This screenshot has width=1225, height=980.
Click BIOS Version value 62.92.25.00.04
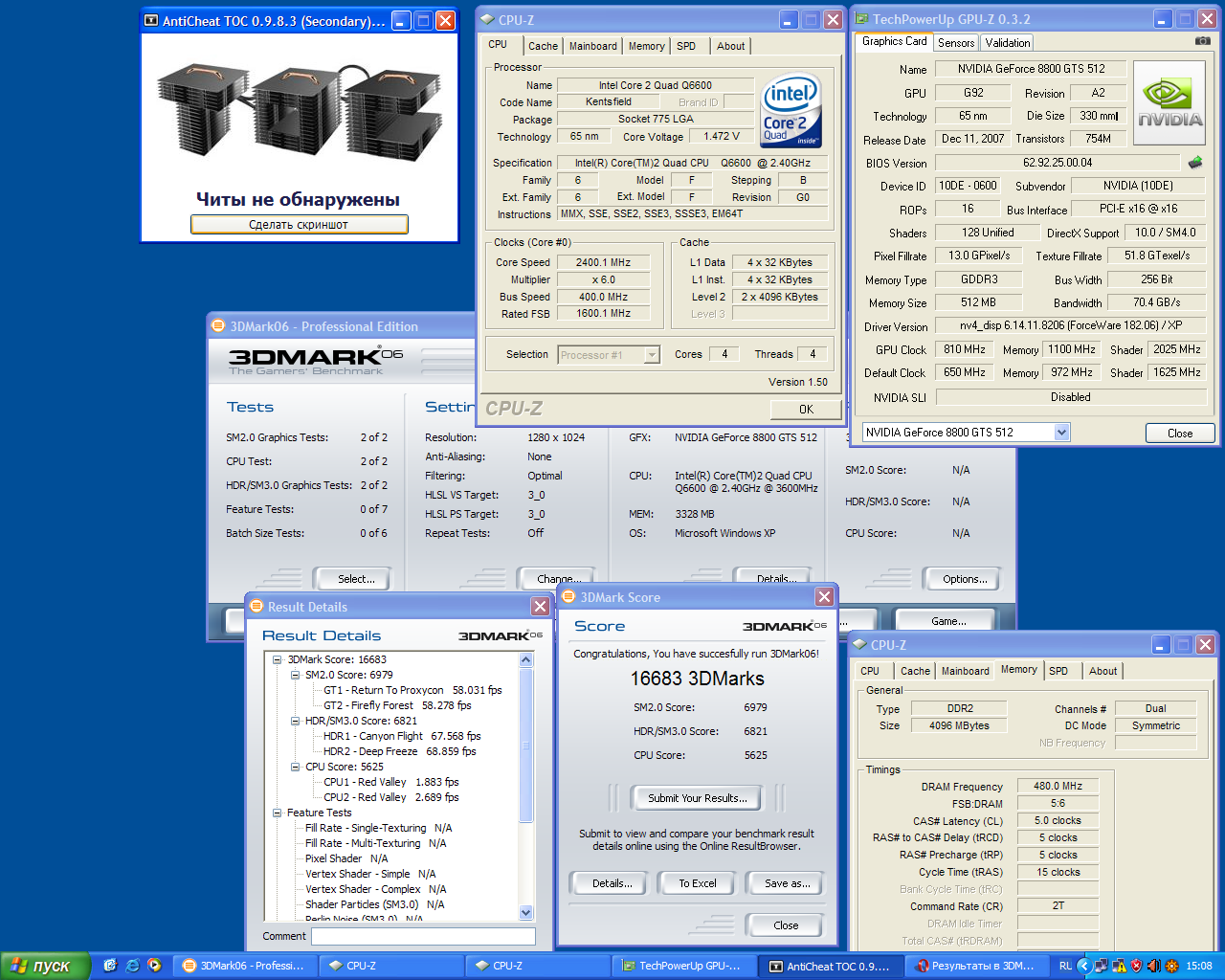tap(1058, 163)
